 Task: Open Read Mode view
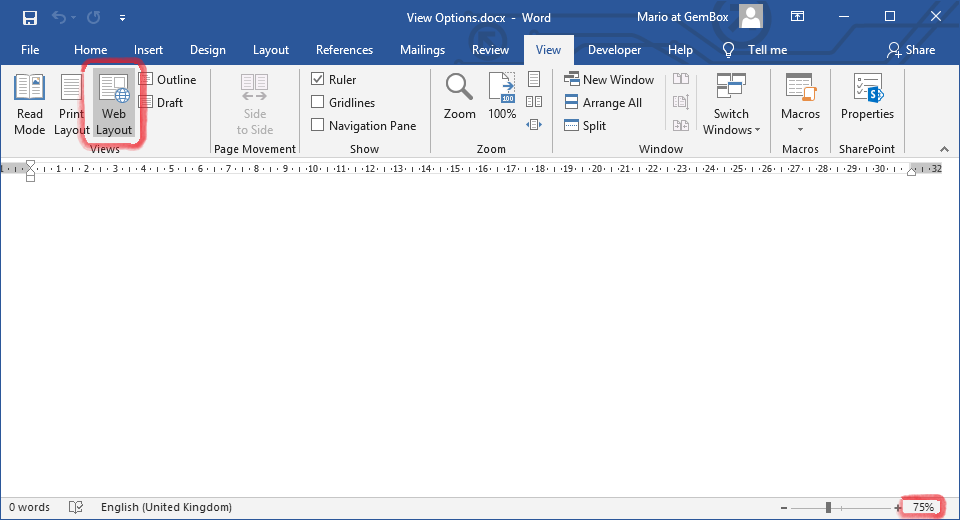click(29, 104)
